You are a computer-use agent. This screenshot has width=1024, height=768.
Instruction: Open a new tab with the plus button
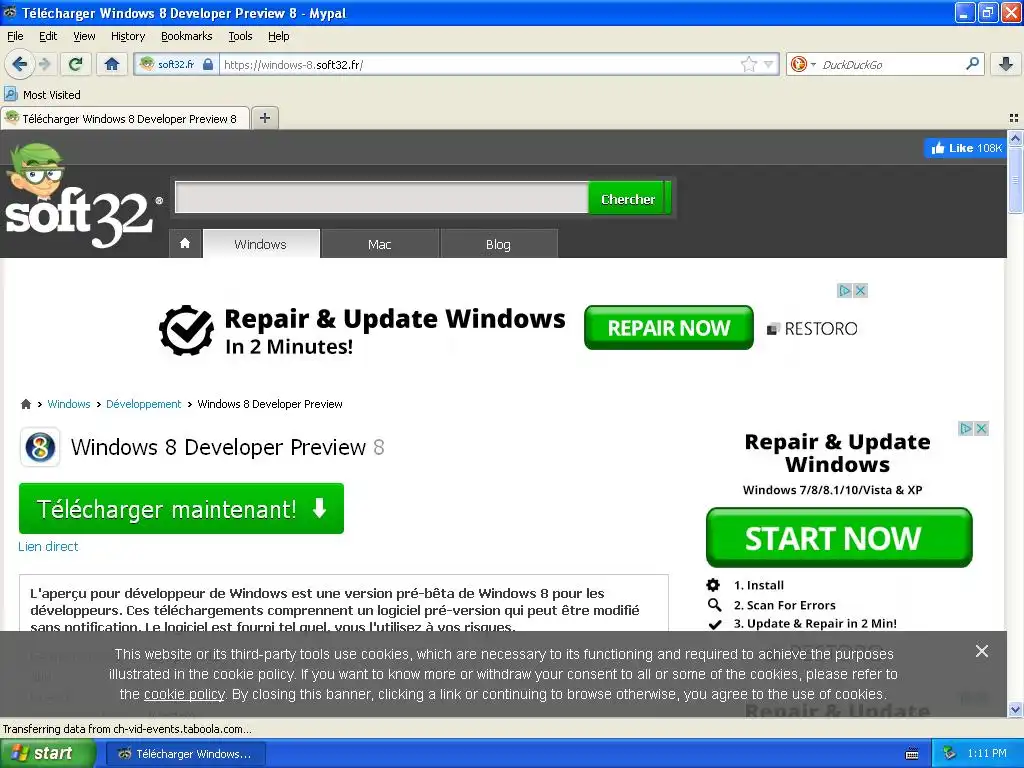264,118
